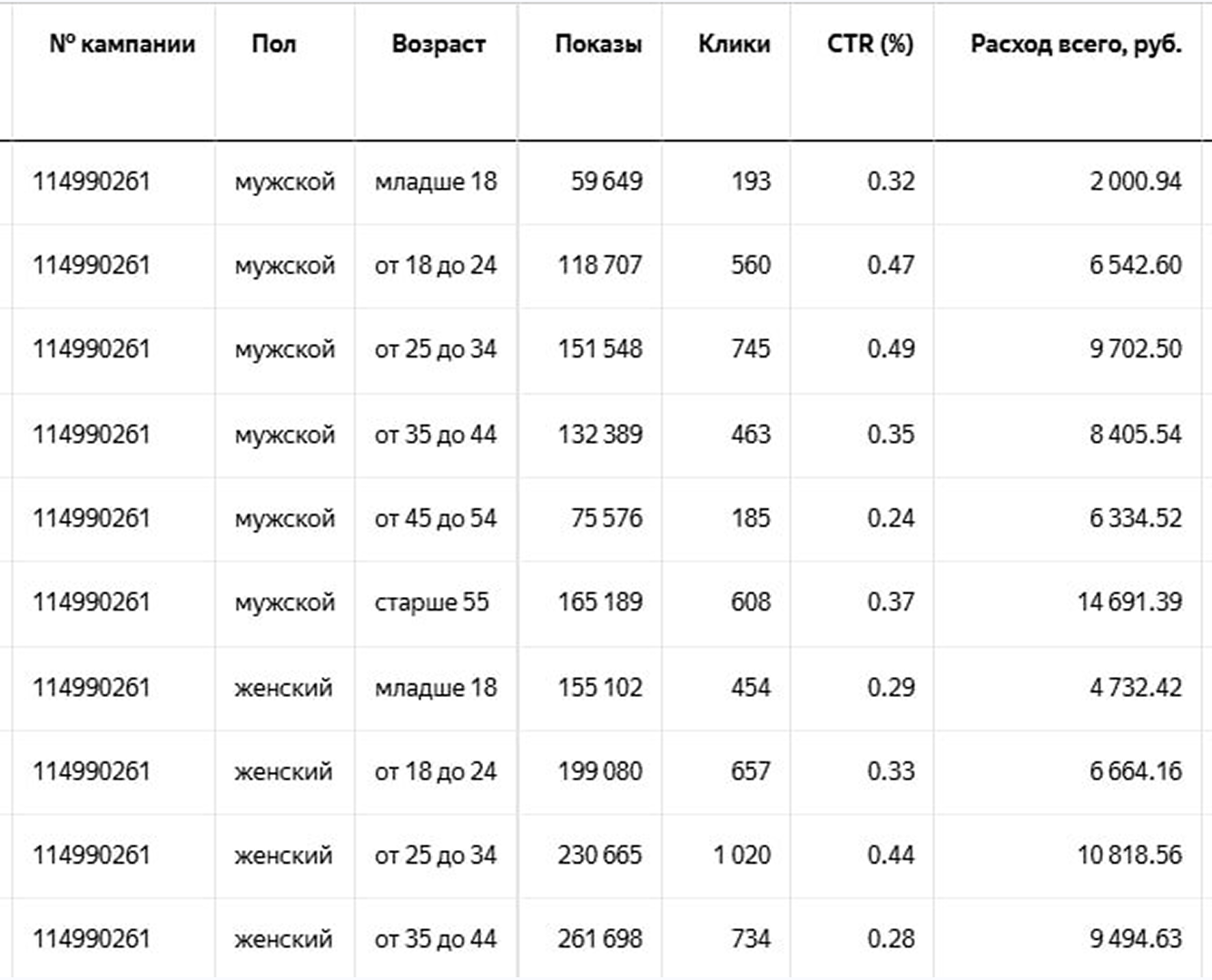Viewport: 1212px width, 980px height.
Task: Click the 10 818.56 expense cell
Action: click(x=1129, y=855)
